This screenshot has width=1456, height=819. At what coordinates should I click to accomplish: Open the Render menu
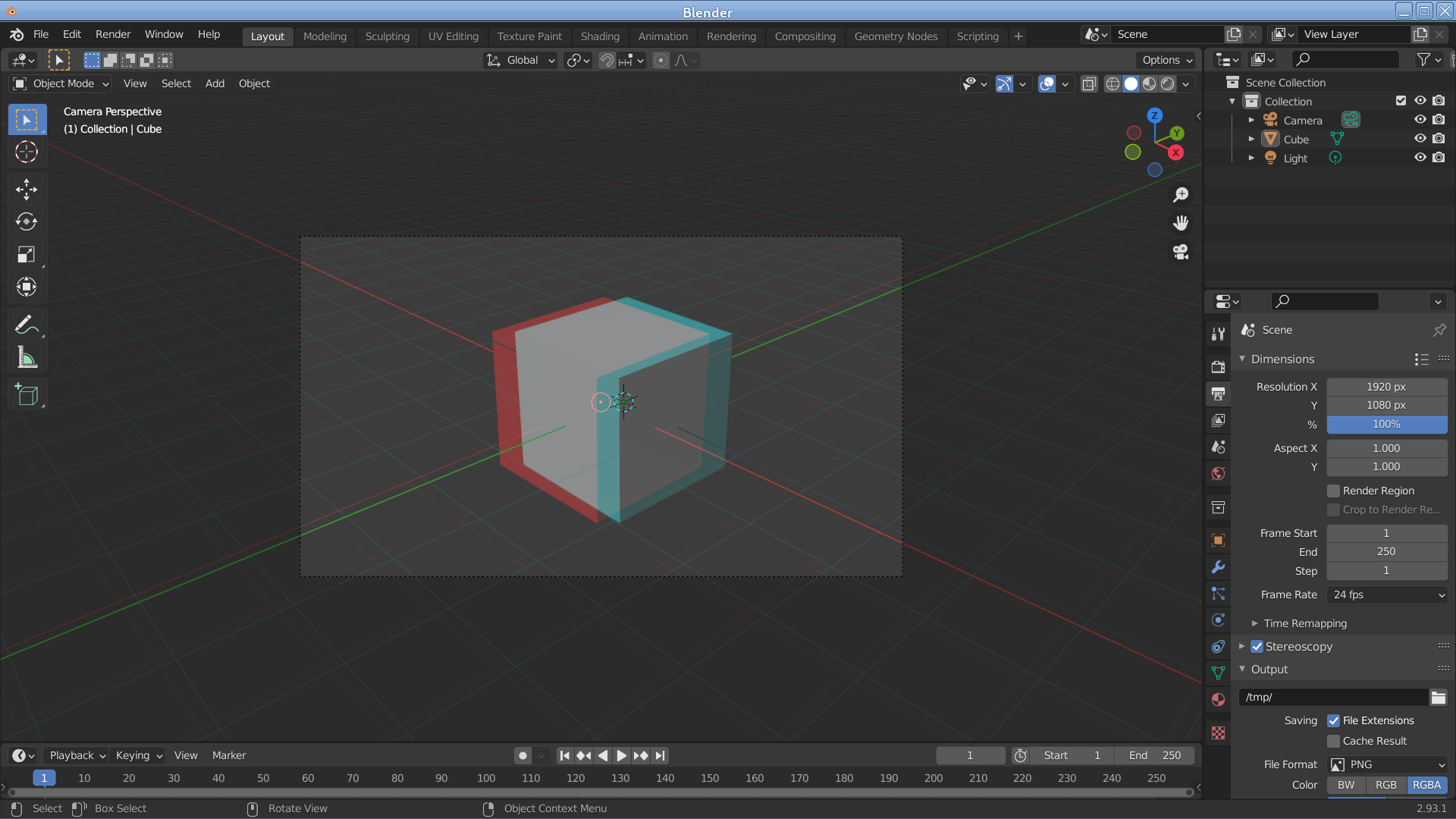[112, 35]
